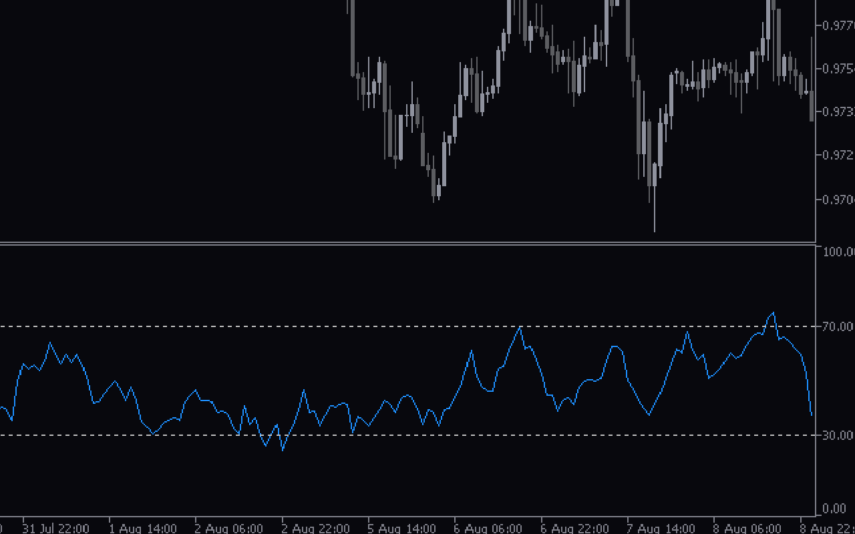Click the RSI 70.00 level label
855x534 pixels.
[838, 327]
